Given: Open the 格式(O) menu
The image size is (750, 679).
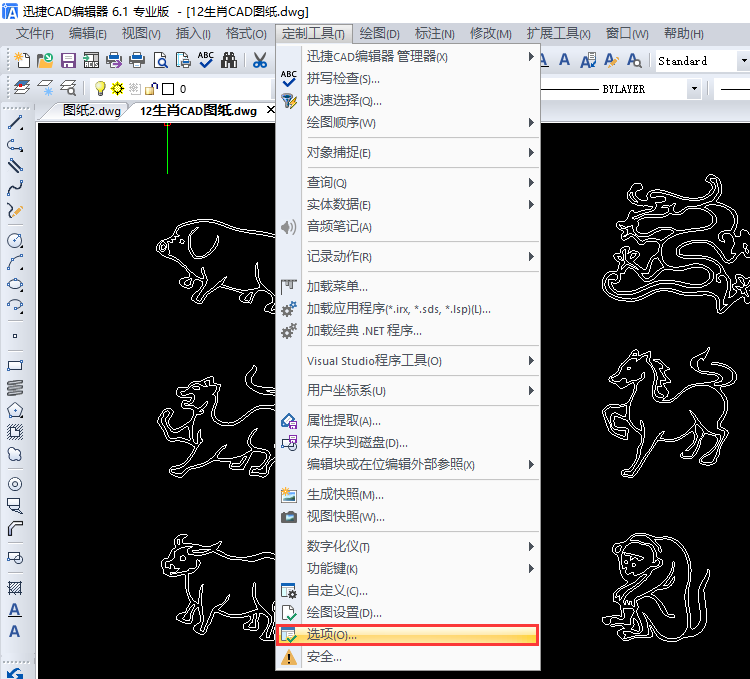Looking at the screenshot, I should click(x=246, y=33).
